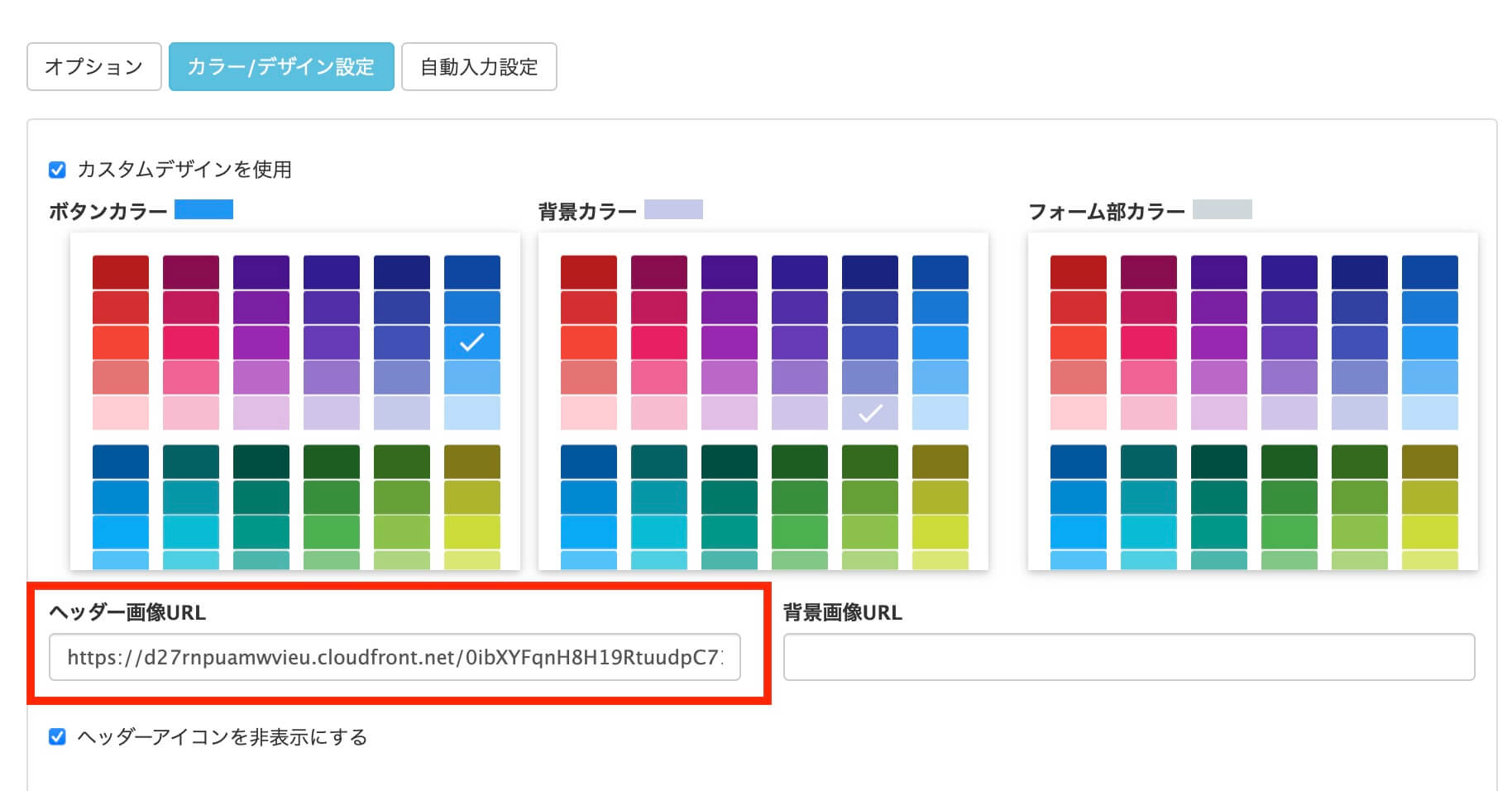
Task: Select the lime yellow swatch in 背景カラー palette
Action: pyautogui.click(x=940, y=532)
